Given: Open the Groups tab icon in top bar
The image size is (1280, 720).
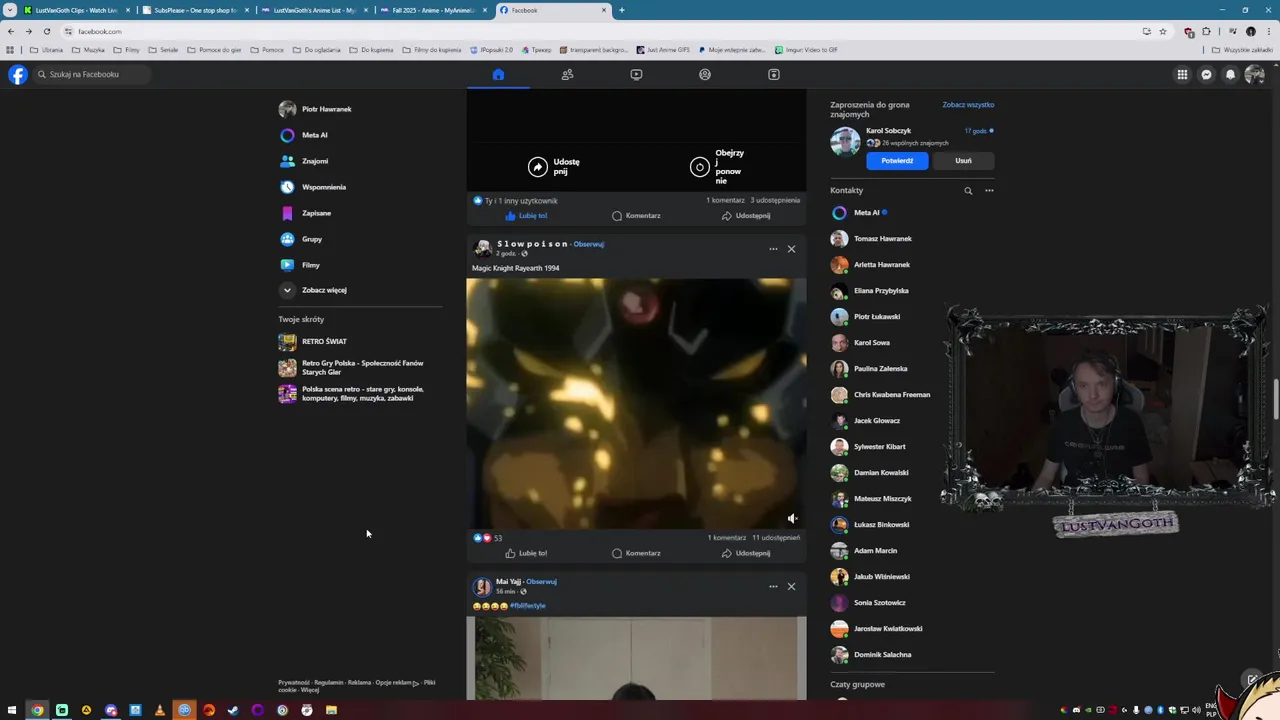Looking at the screenshot, I should pos(705,74).
